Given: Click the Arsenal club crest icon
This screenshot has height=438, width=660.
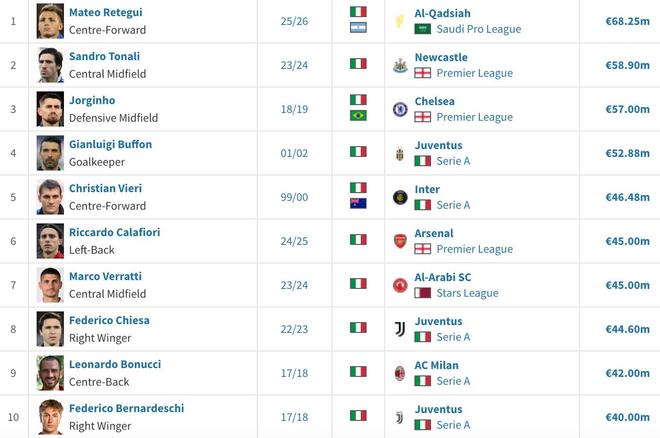Looking at the screenshot, I should (400, 242).
